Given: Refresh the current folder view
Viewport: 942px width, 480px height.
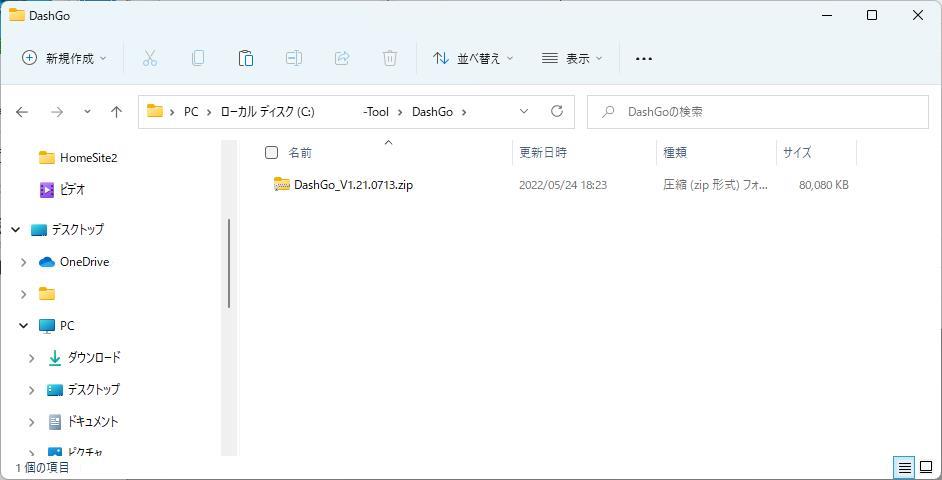Looking at the screenshot, I should click(557, 111).
